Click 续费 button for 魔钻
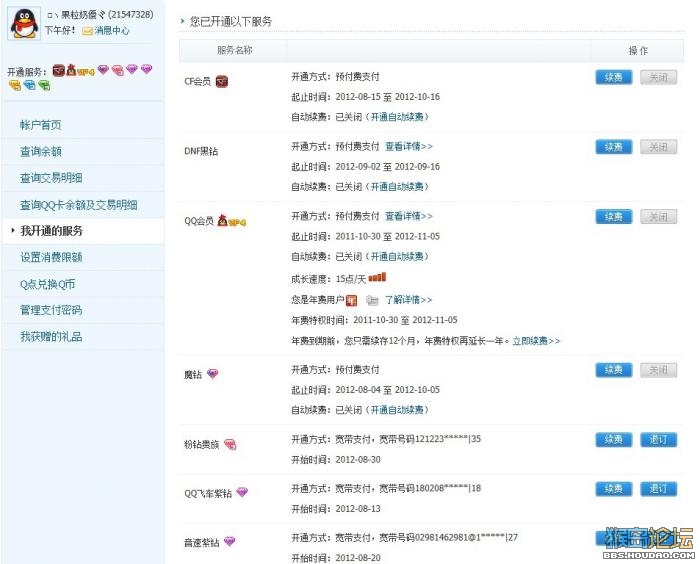The height and width of the screenshot is (564, 700). click(613, 370)
